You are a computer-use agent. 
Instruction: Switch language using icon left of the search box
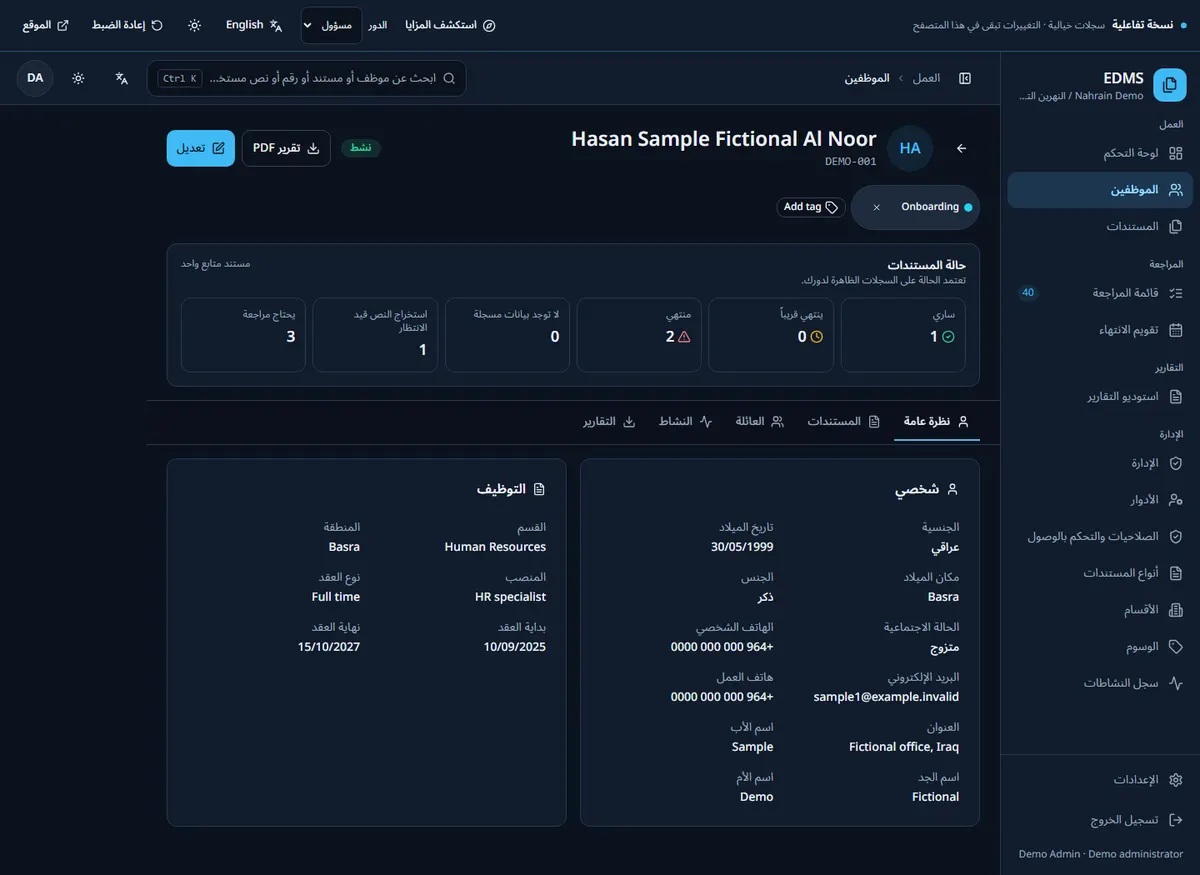(x=122, y=78)
